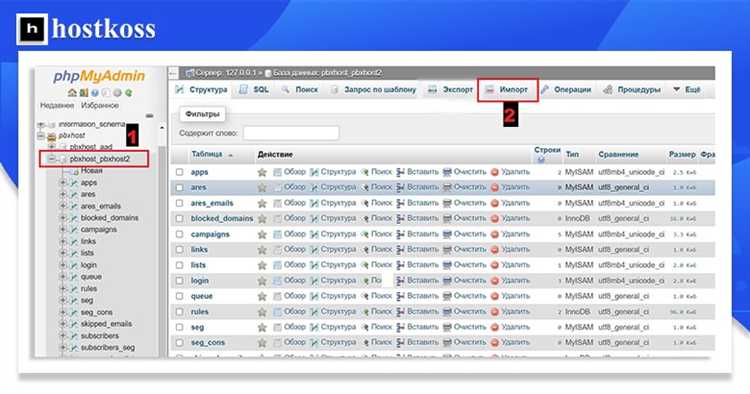Click the star icon for ares_emails row
This screenshot has height=394, width=750.
click(x=262, y=203)
